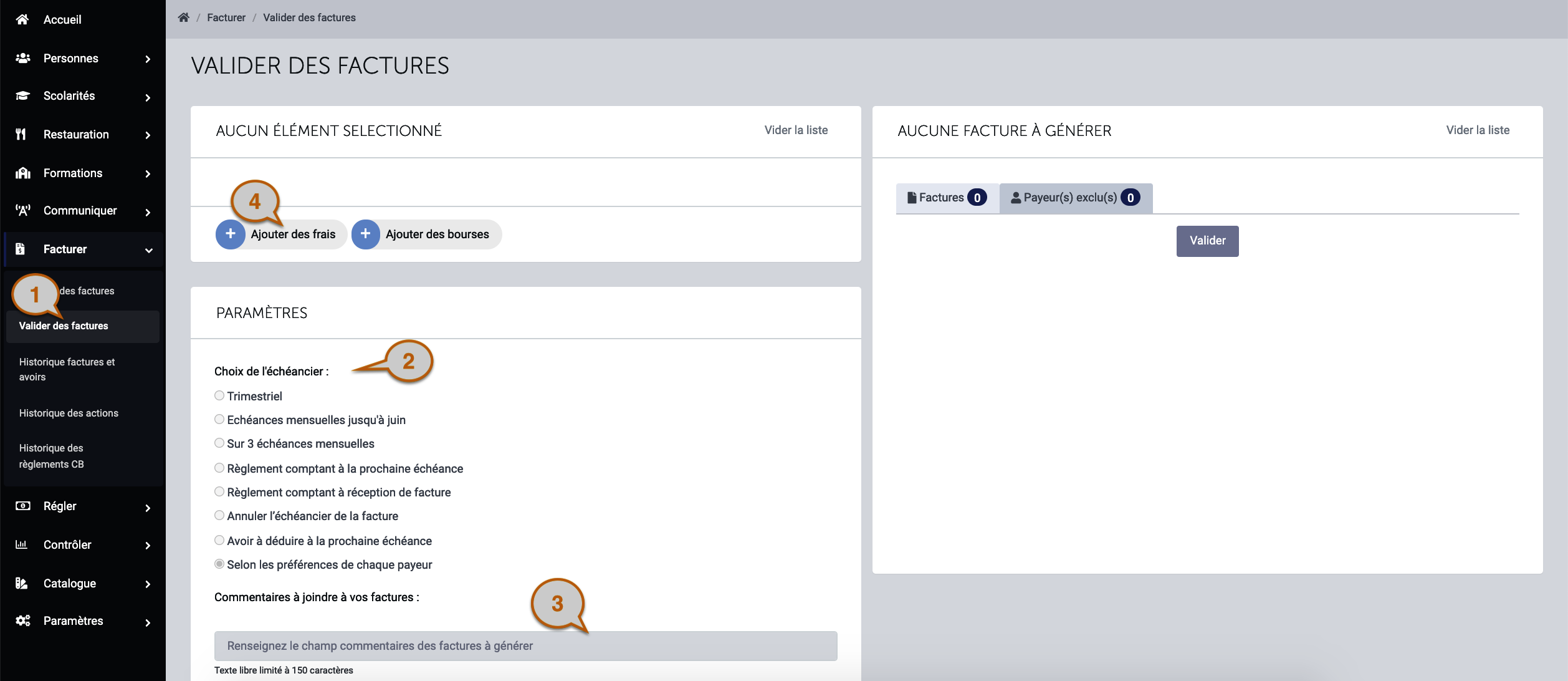This screenshot has height=681, width=1568.
Task: Choose Echéances mensuelles jusqu'à juin option
Action: point(219,419)
